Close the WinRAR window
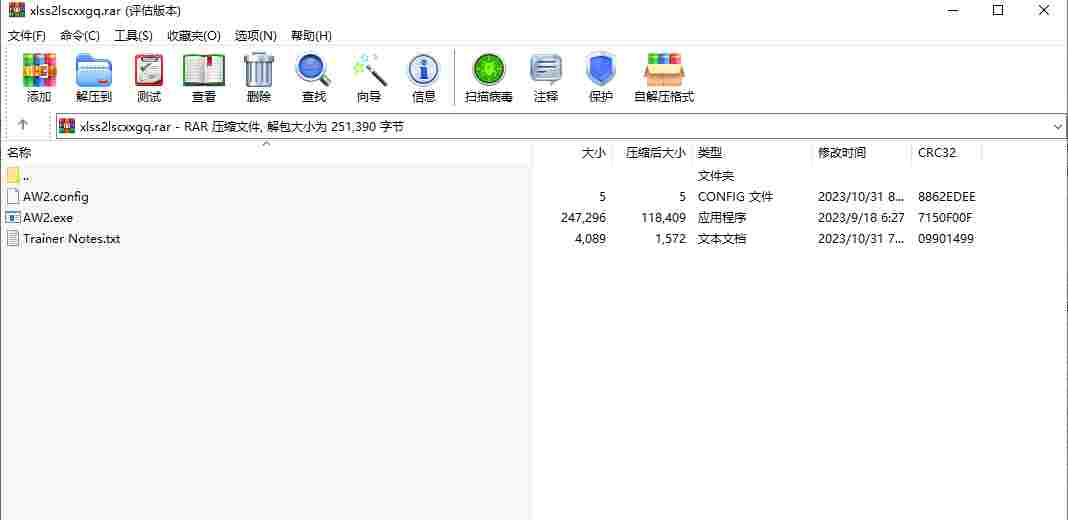The height and width of the screenshot is (520, 1068). 1043,10
